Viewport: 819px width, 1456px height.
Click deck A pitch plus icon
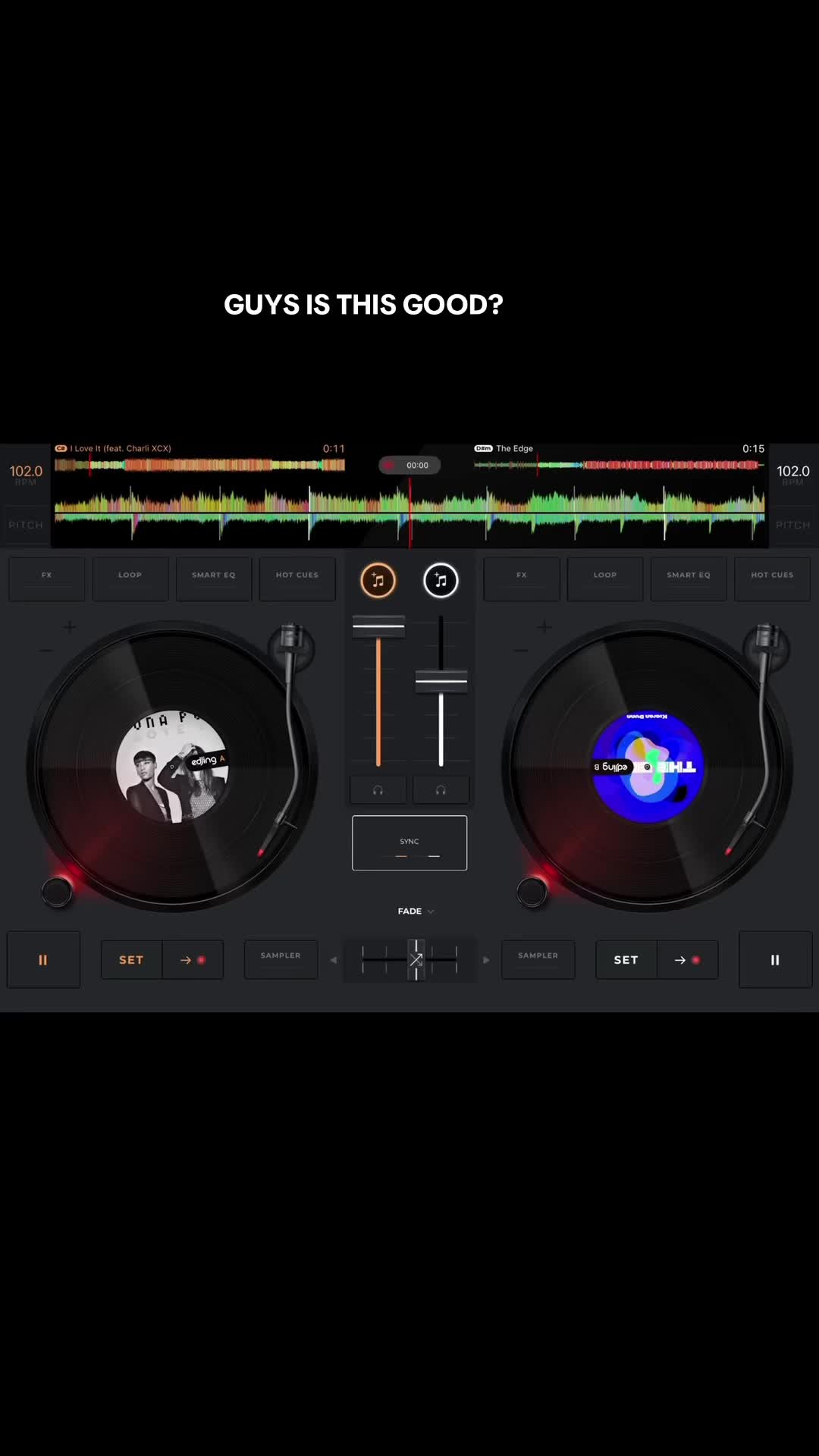point(70,626)
